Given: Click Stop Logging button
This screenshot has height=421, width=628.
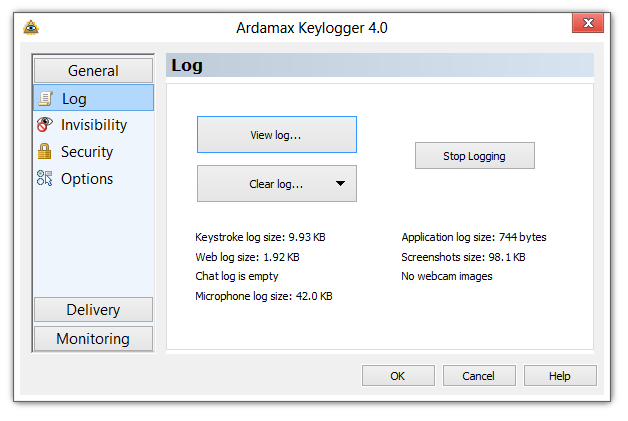Looking at the screenshot, I should tap(475, 155).
